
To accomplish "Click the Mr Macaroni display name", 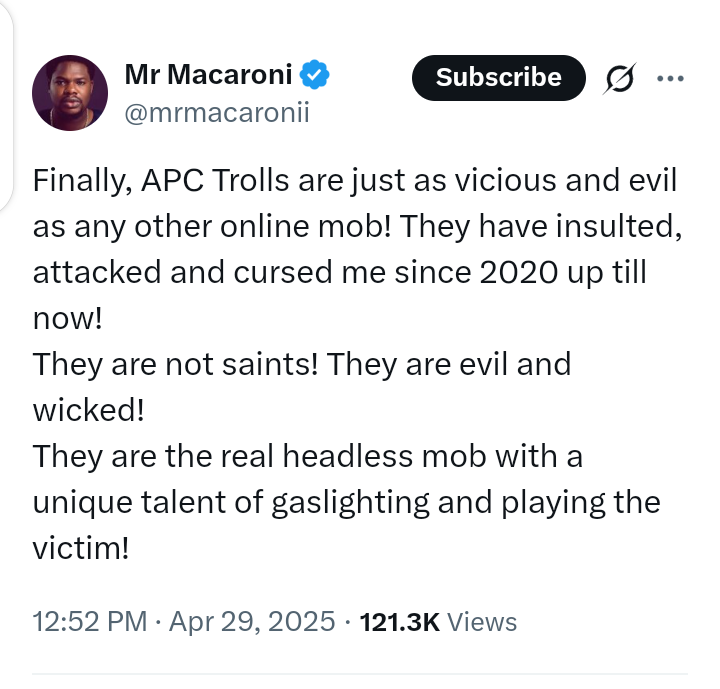I will (208, 74).
